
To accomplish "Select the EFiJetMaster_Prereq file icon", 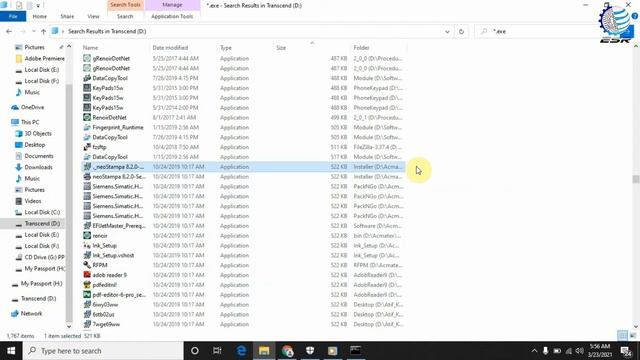I will (x=87, y=226).
